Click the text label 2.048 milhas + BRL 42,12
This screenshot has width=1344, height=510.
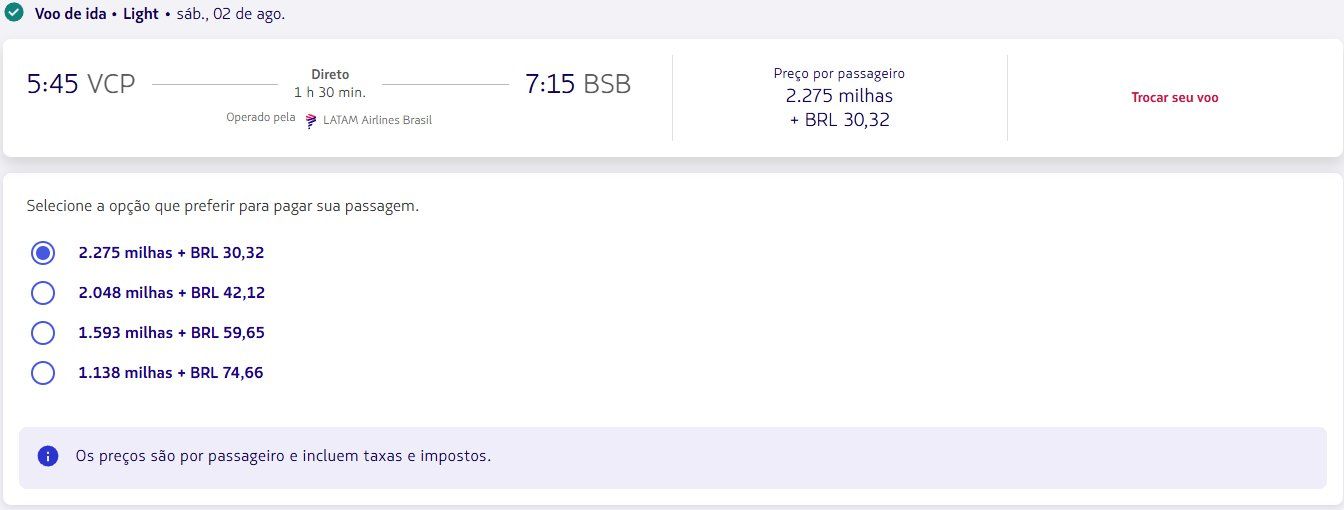click(x=172, y=293)
